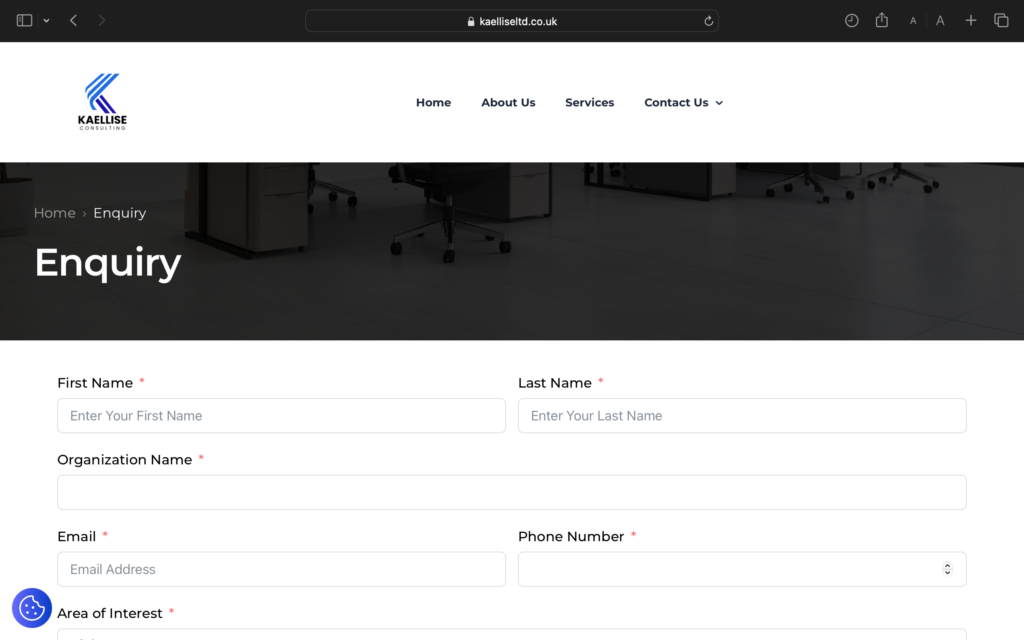The image size is (1024, 640).
Task: Click the Kaellise Consulting logo
Action: pos(101,101)
